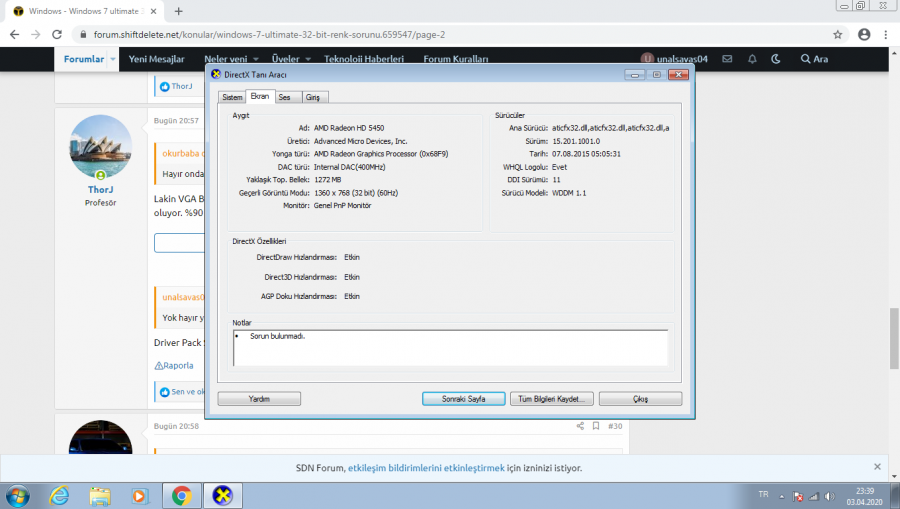Image resolution: width=900 pixels, height=509 pixels.
Task: Open forum inbox envelope icon
Action: pos(727,59)
